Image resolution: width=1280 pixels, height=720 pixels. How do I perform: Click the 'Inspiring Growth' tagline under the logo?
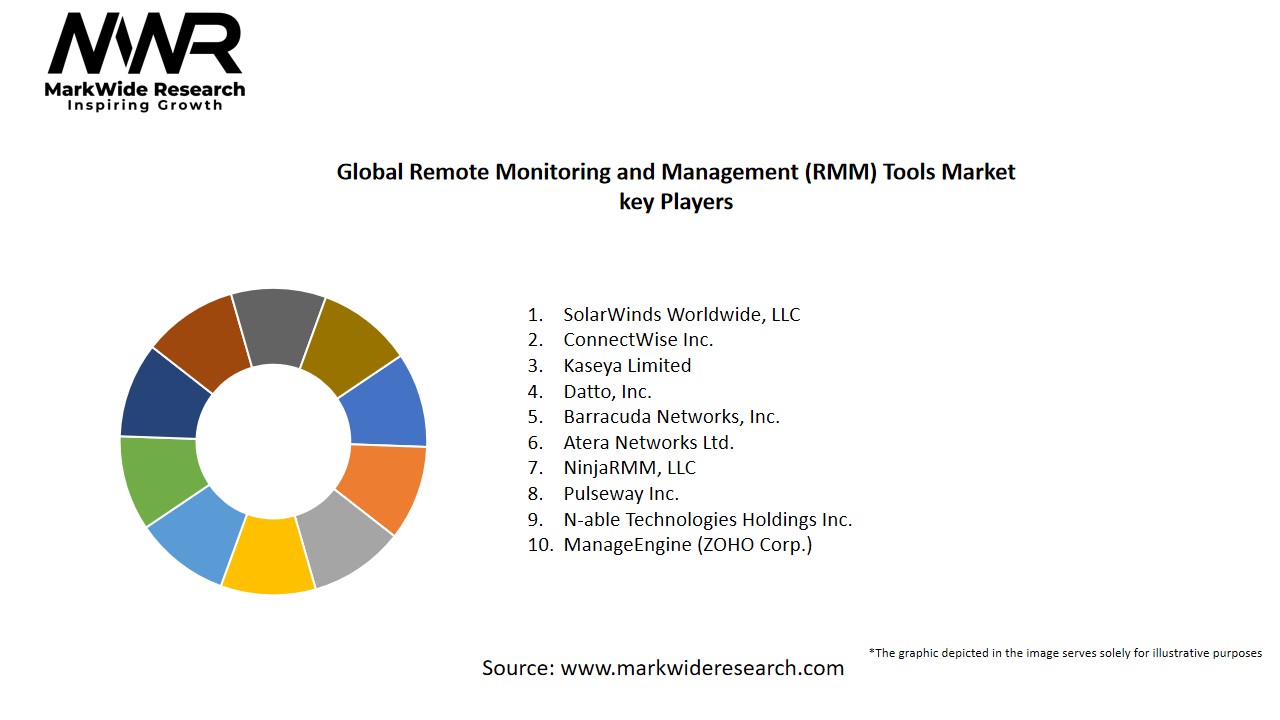(145, 105)
